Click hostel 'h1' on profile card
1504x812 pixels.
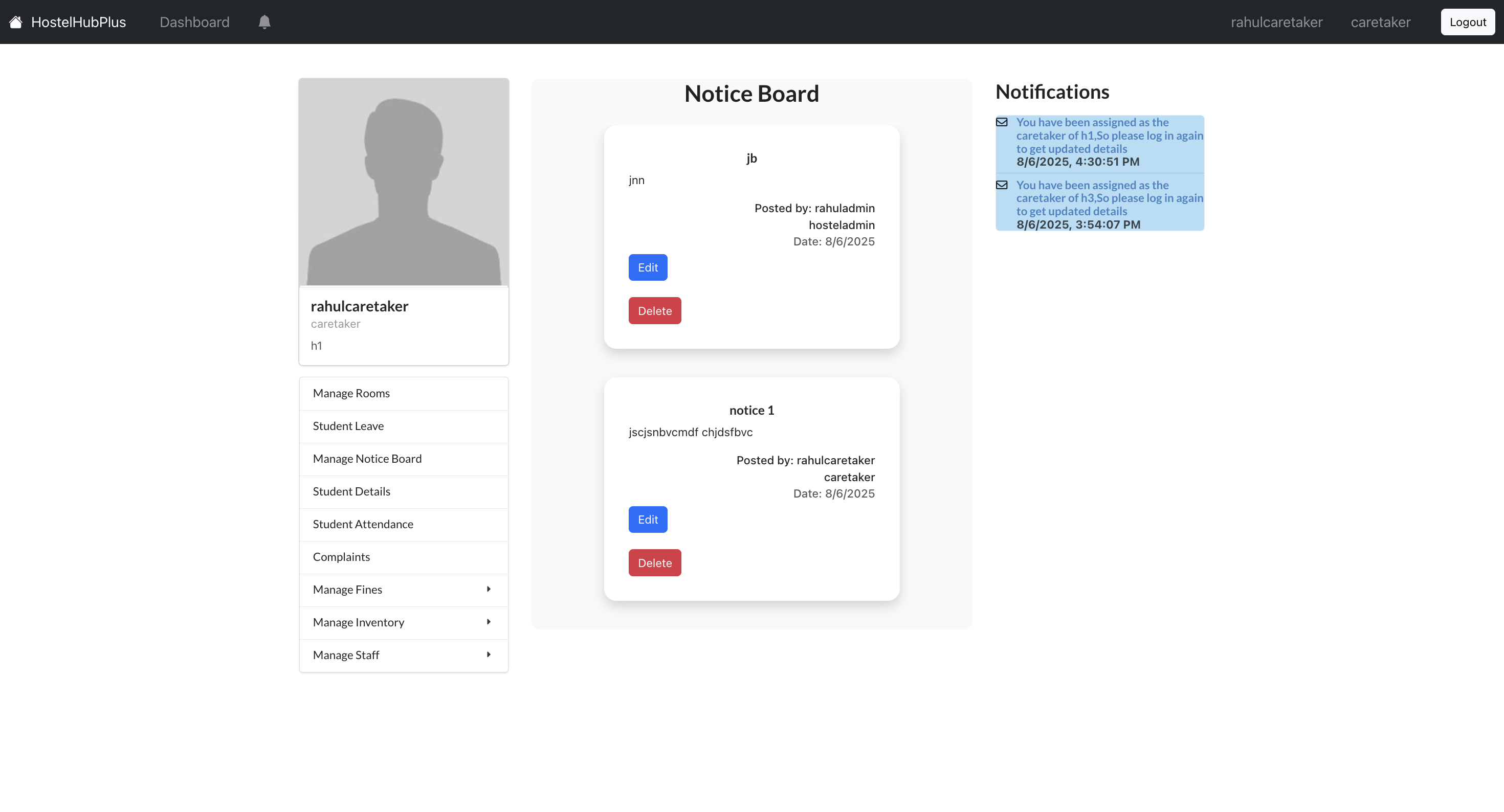(x=317, y=346)
